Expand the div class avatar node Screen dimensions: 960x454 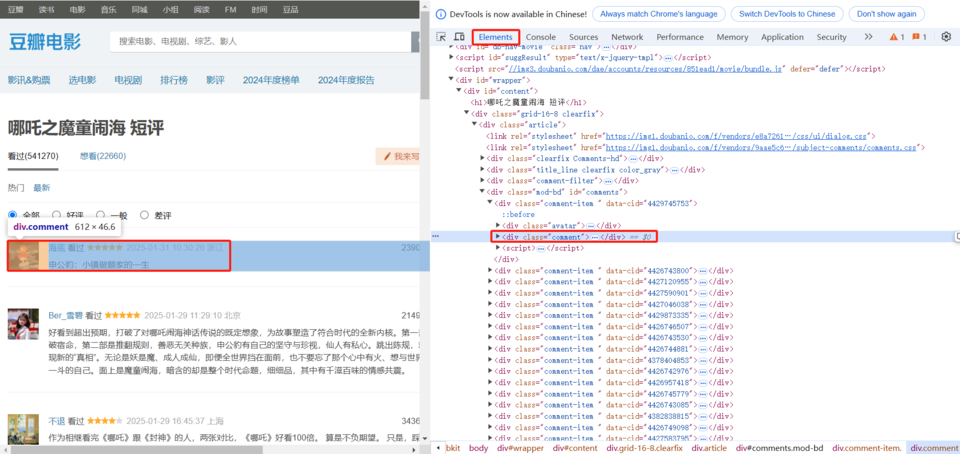click(x=498, y=226)
